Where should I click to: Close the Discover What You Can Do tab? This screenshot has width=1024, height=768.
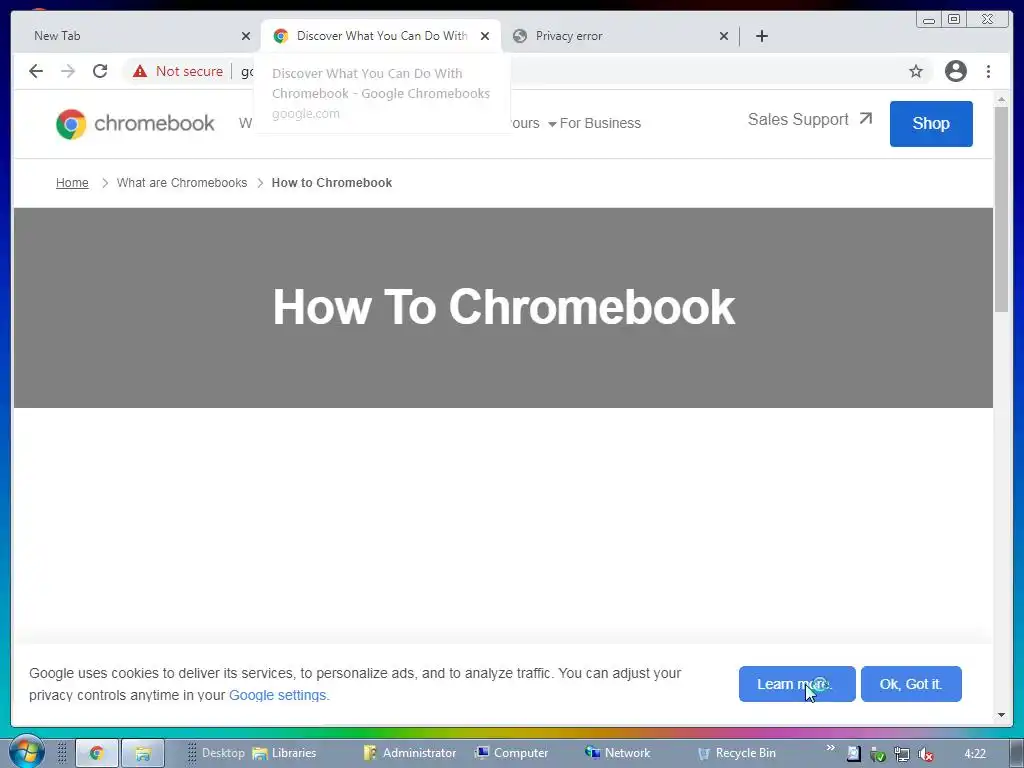click(485, 36)
